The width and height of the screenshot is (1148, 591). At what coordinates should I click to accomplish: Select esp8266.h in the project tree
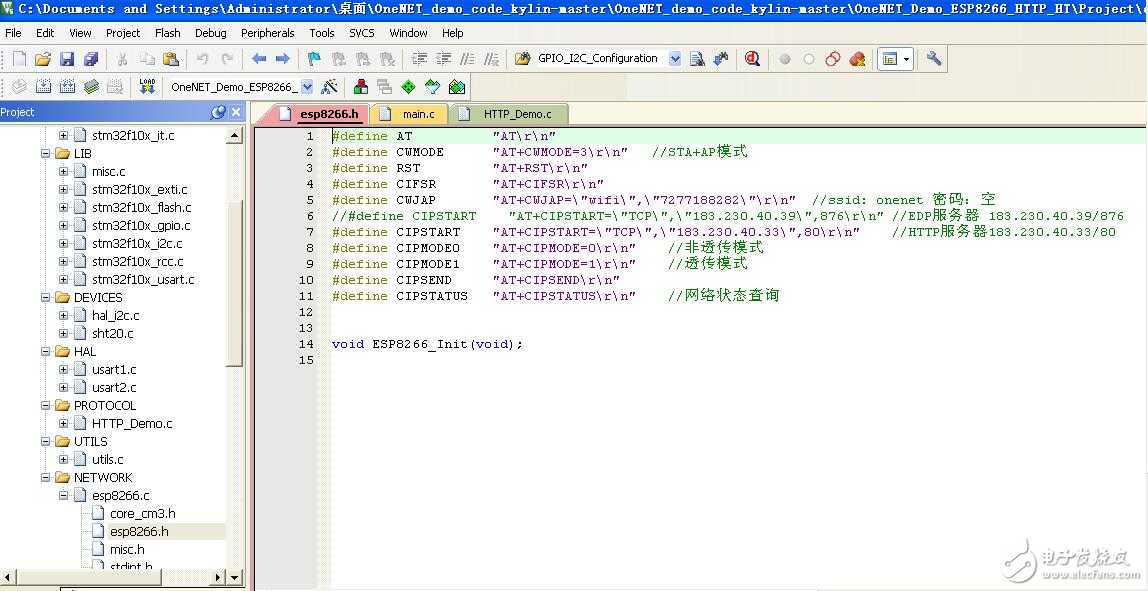139,532
